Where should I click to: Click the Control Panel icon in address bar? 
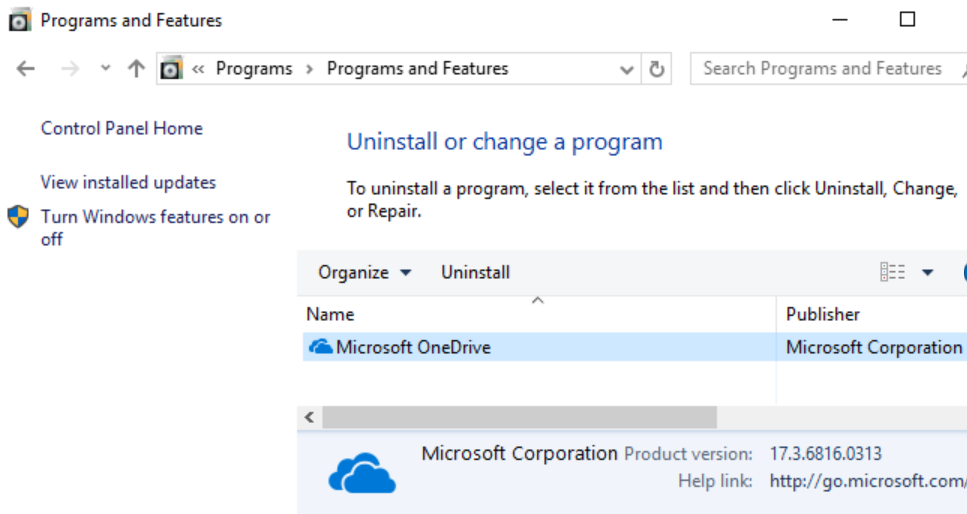pos(172,69)
